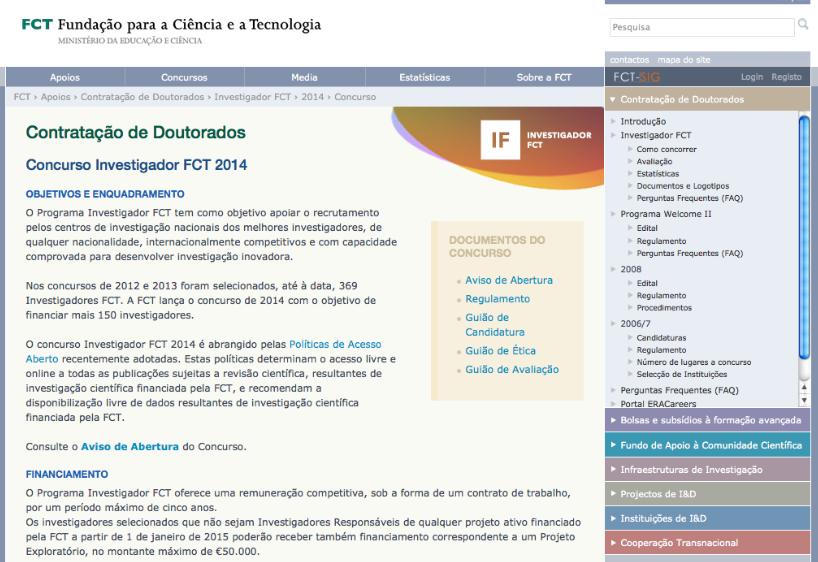The width and height of the screenshot is (818, 562).
Task: Click Políticas de Acesso Aberto link
Action: click(x=335, y=344)
